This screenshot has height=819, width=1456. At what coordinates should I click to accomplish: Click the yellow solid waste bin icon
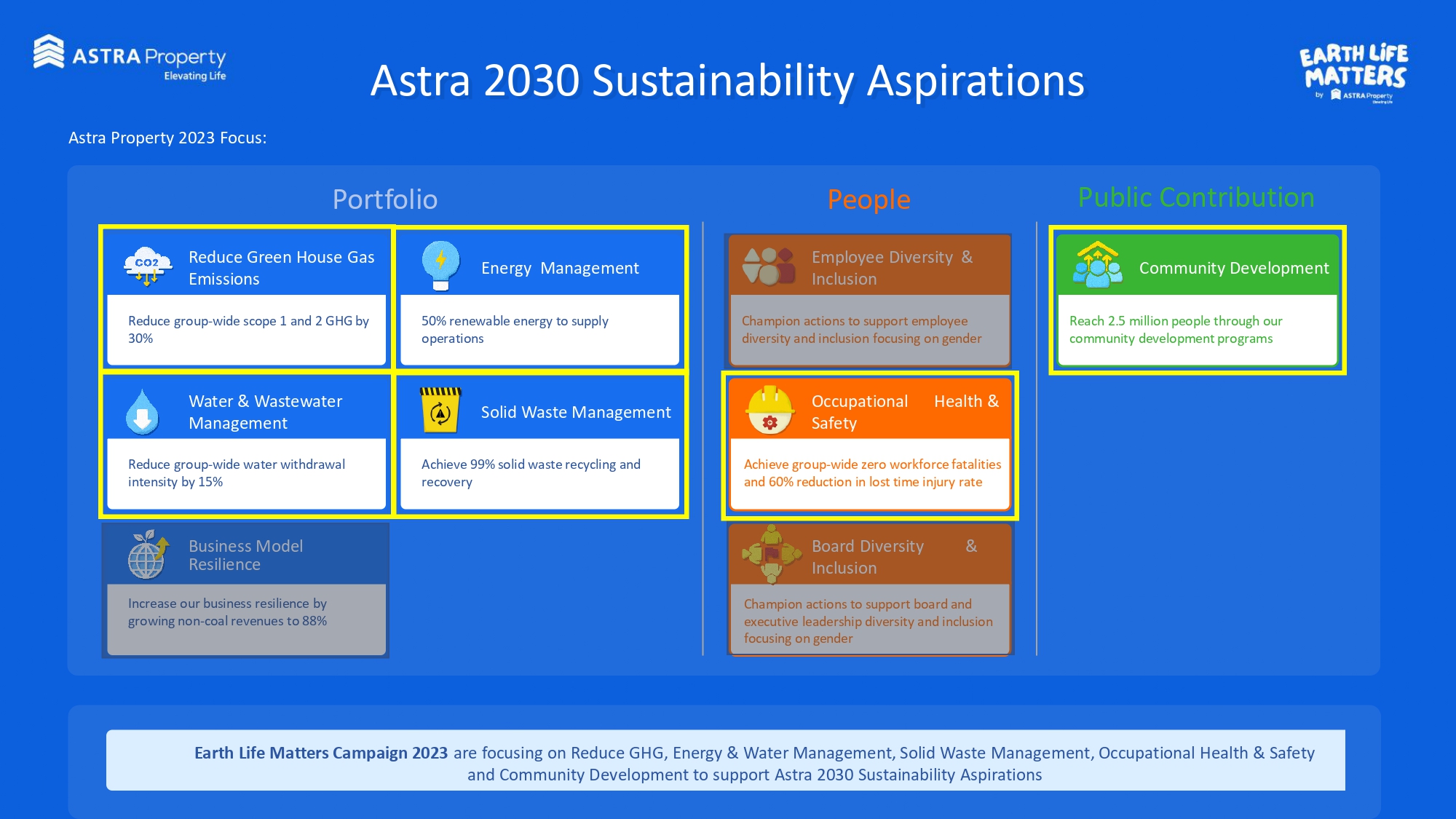tap(440, 410)
